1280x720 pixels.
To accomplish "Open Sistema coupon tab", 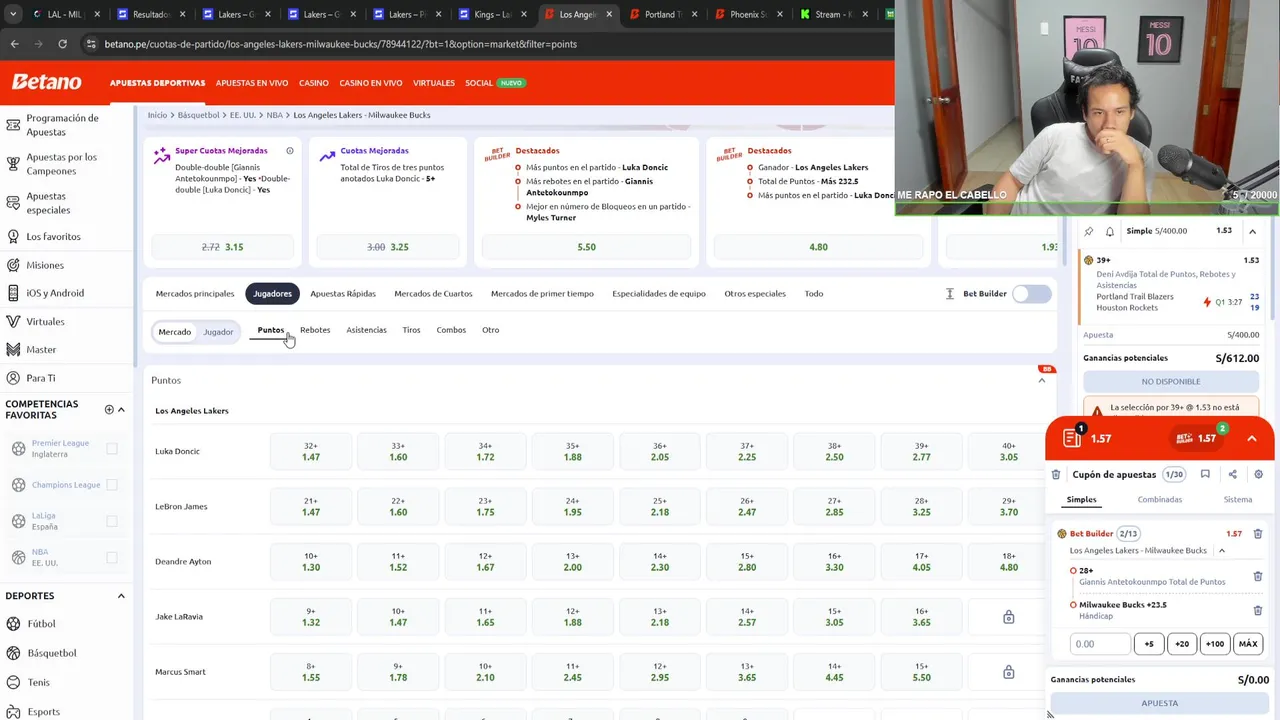I will click(x=1237, y=500).
